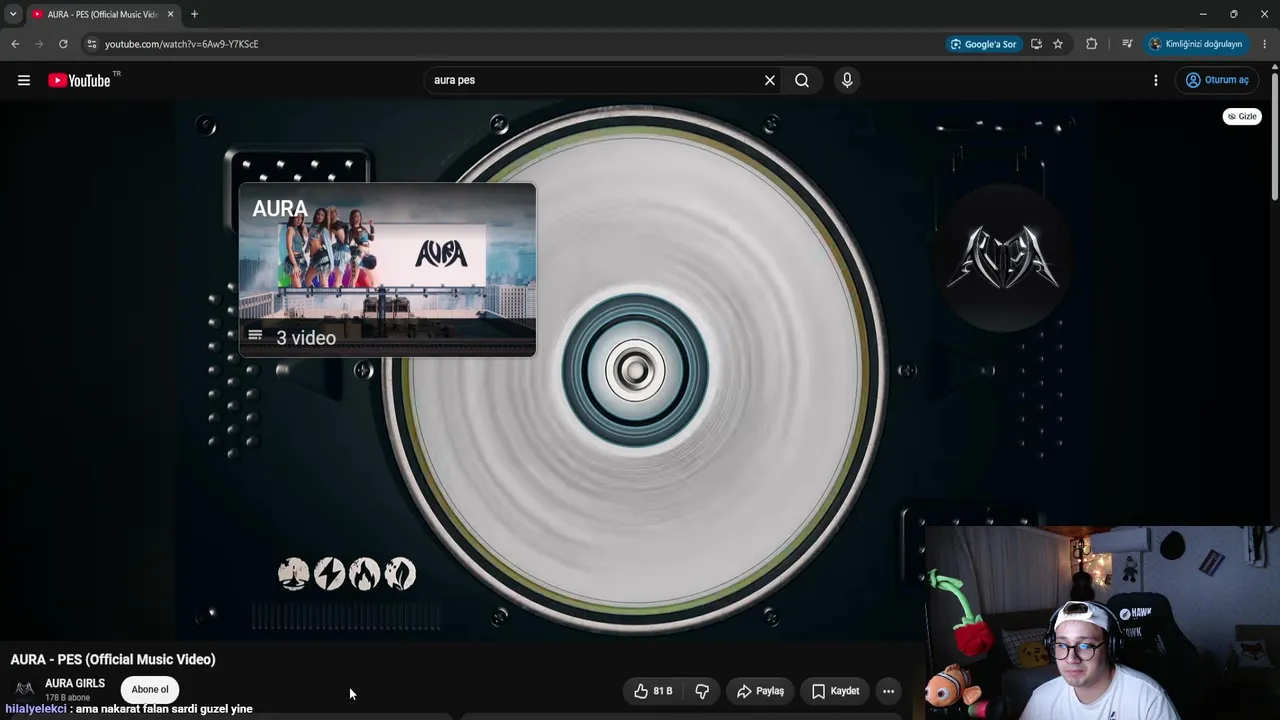Hide end cards with Gizle button
1280x720 pixels.
coord(1242,116)
